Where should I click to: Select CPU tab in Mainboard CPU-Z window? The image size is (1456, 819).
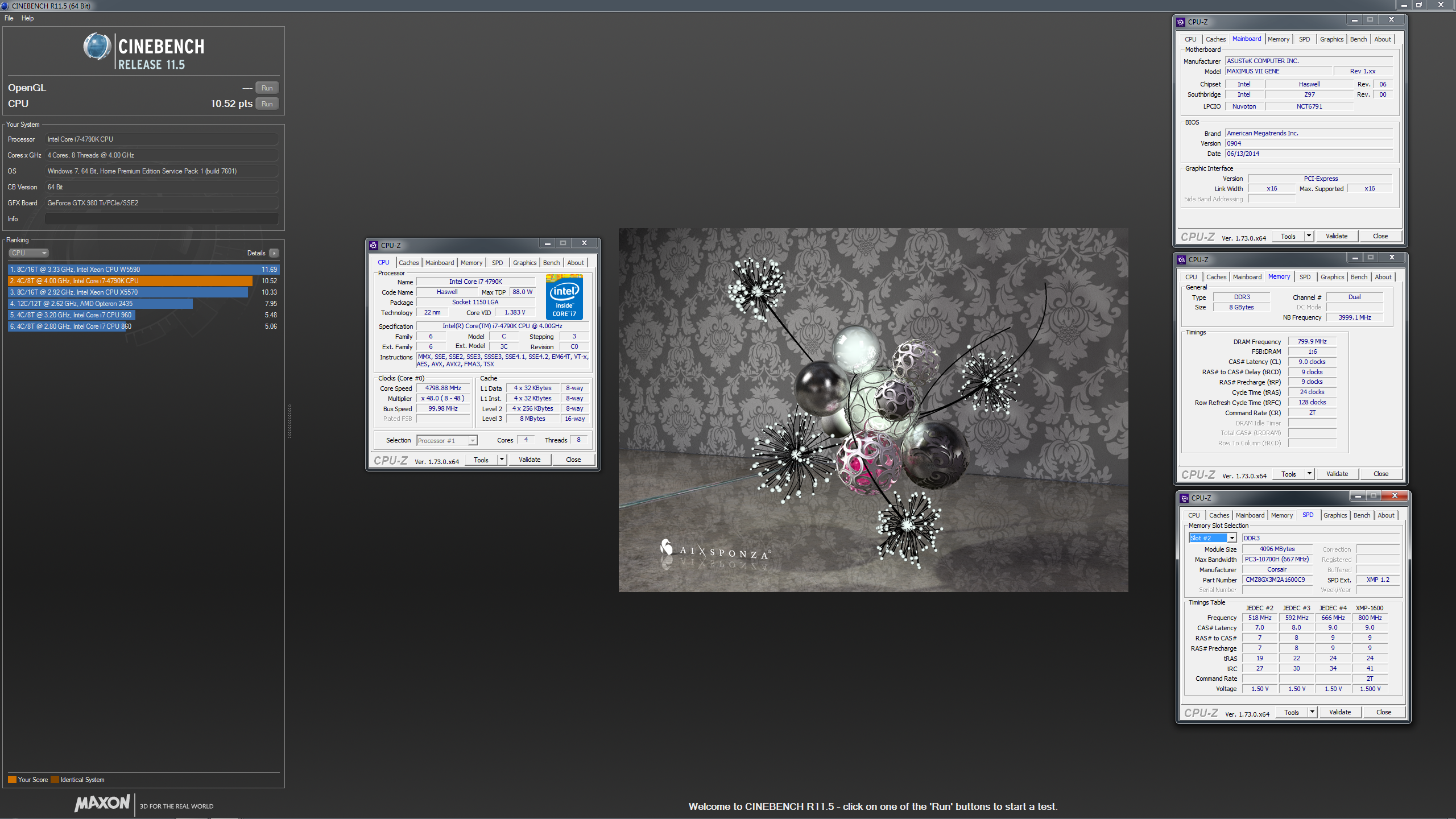pos(1190,39)
